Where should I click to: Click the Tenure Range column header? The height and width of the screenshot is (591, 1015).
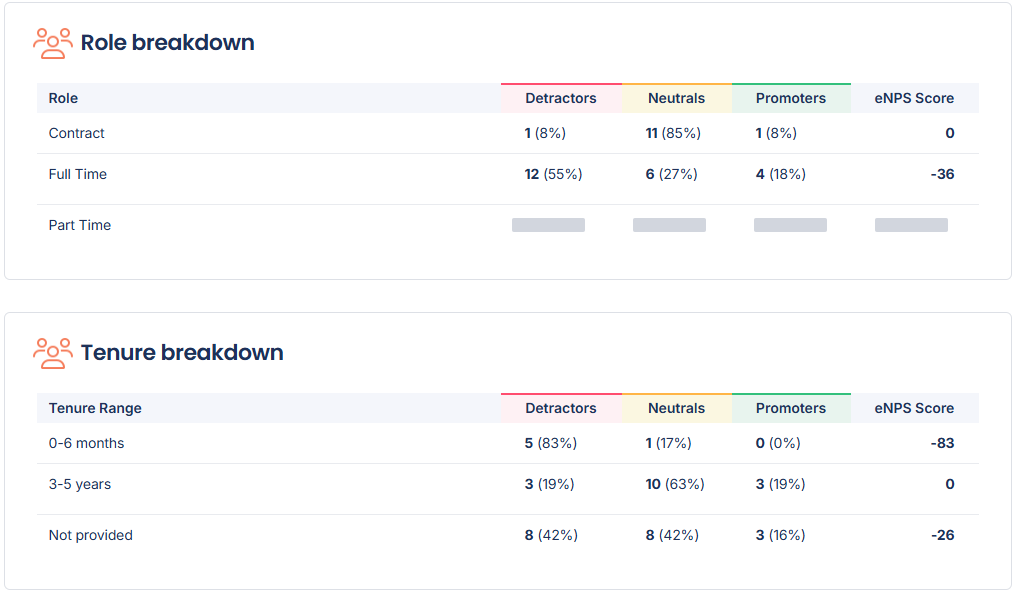coord(95,408)
